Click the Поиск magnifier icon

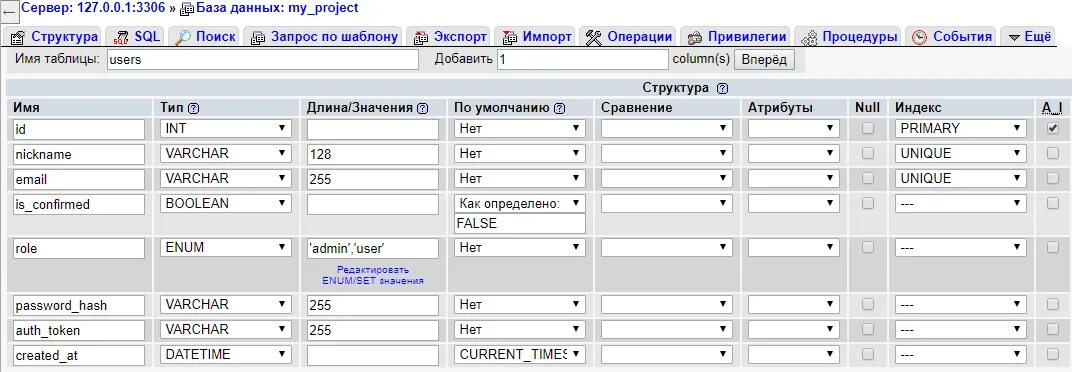[x=183, y=38]
